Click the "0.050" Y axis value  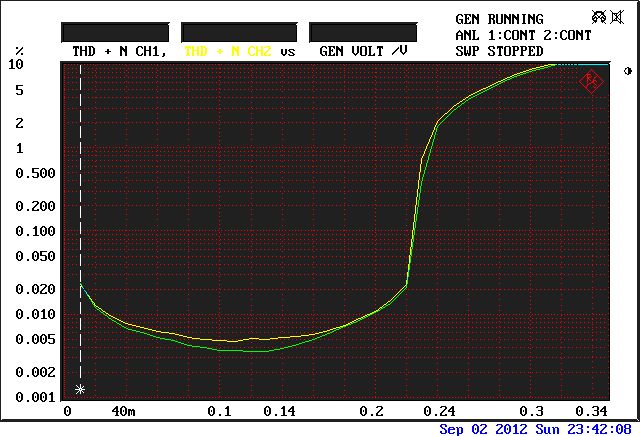tap(36, 256)
